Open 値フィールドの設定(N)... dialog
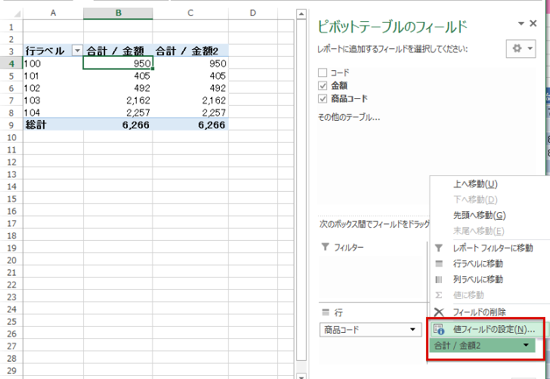 point(494,329)
